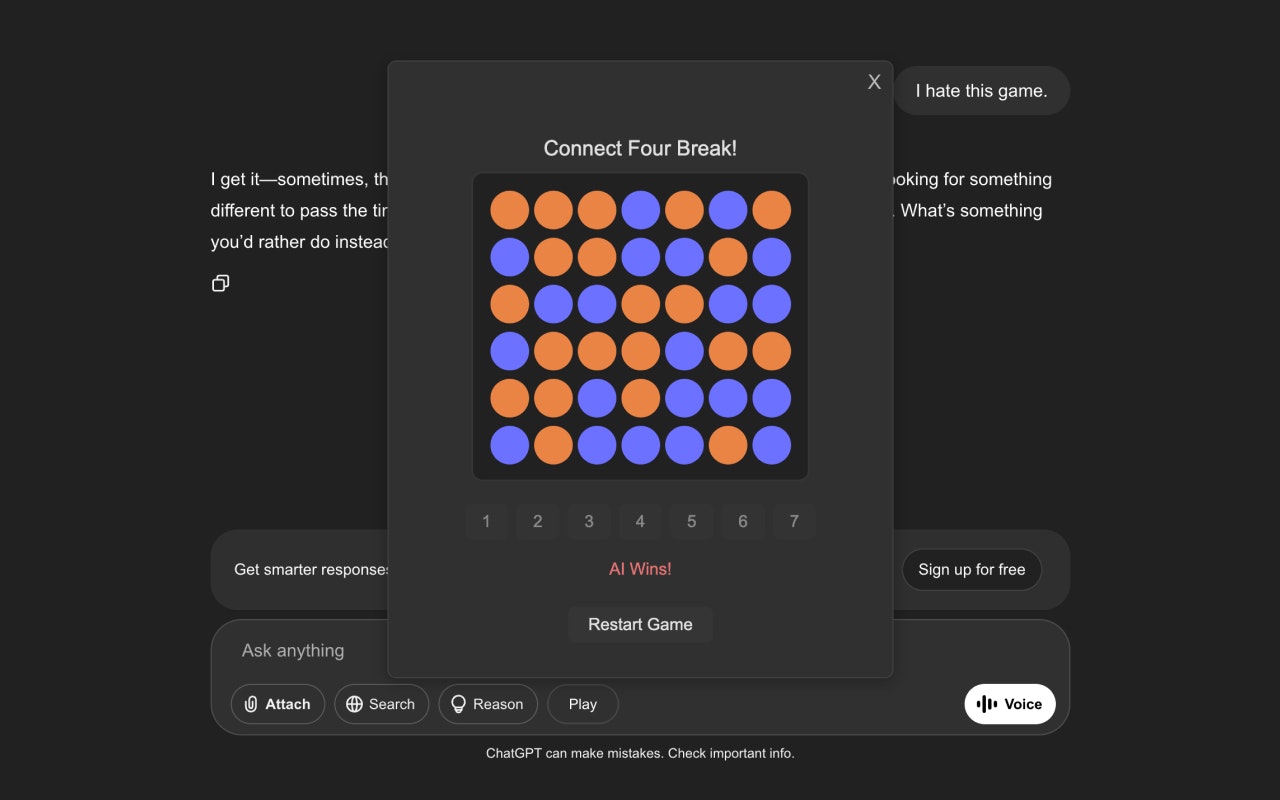Select the Play option in the composer

point(582,704)
